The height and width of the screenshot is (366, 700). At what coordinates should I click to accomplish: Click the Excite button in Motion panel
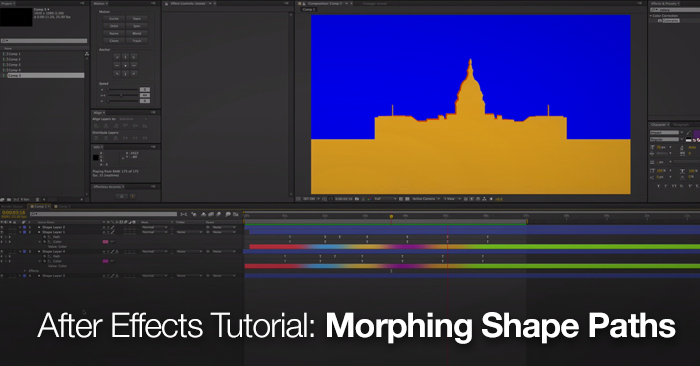point(114,19)
